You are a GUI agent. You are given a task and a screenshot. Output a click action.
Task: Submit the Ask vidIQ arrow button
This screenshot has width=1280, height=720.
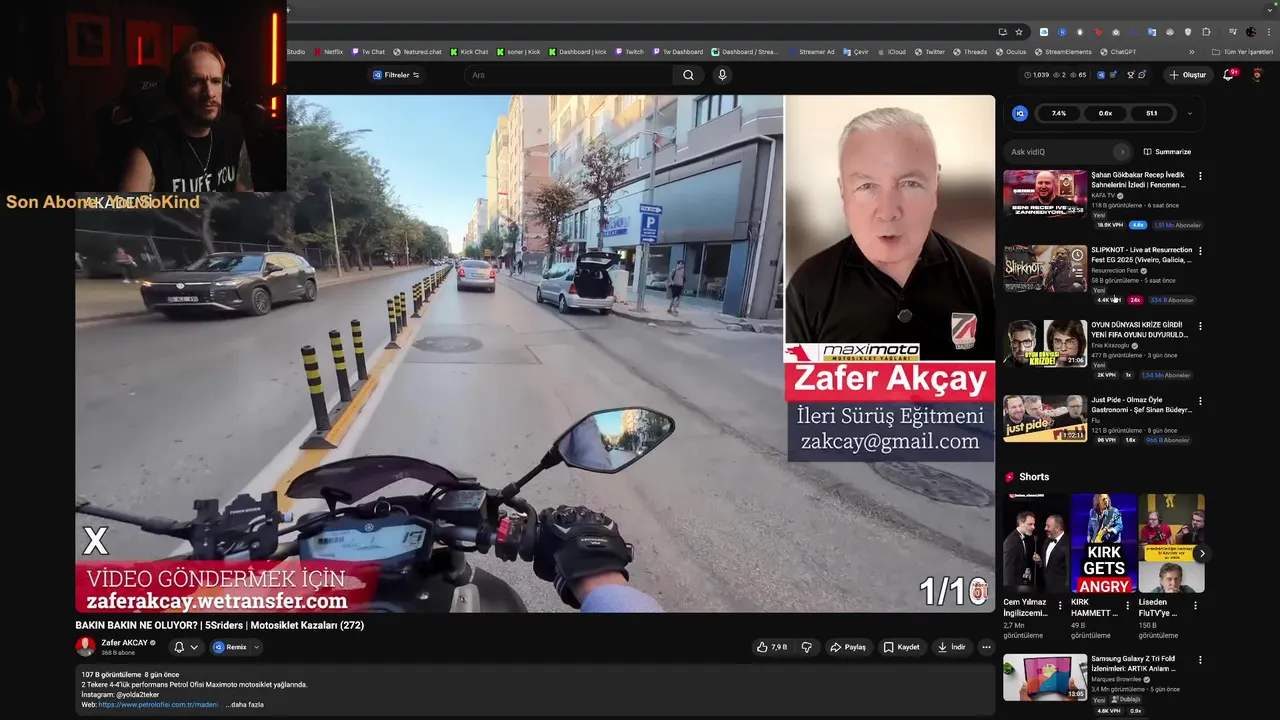[x=1122, y=152]
